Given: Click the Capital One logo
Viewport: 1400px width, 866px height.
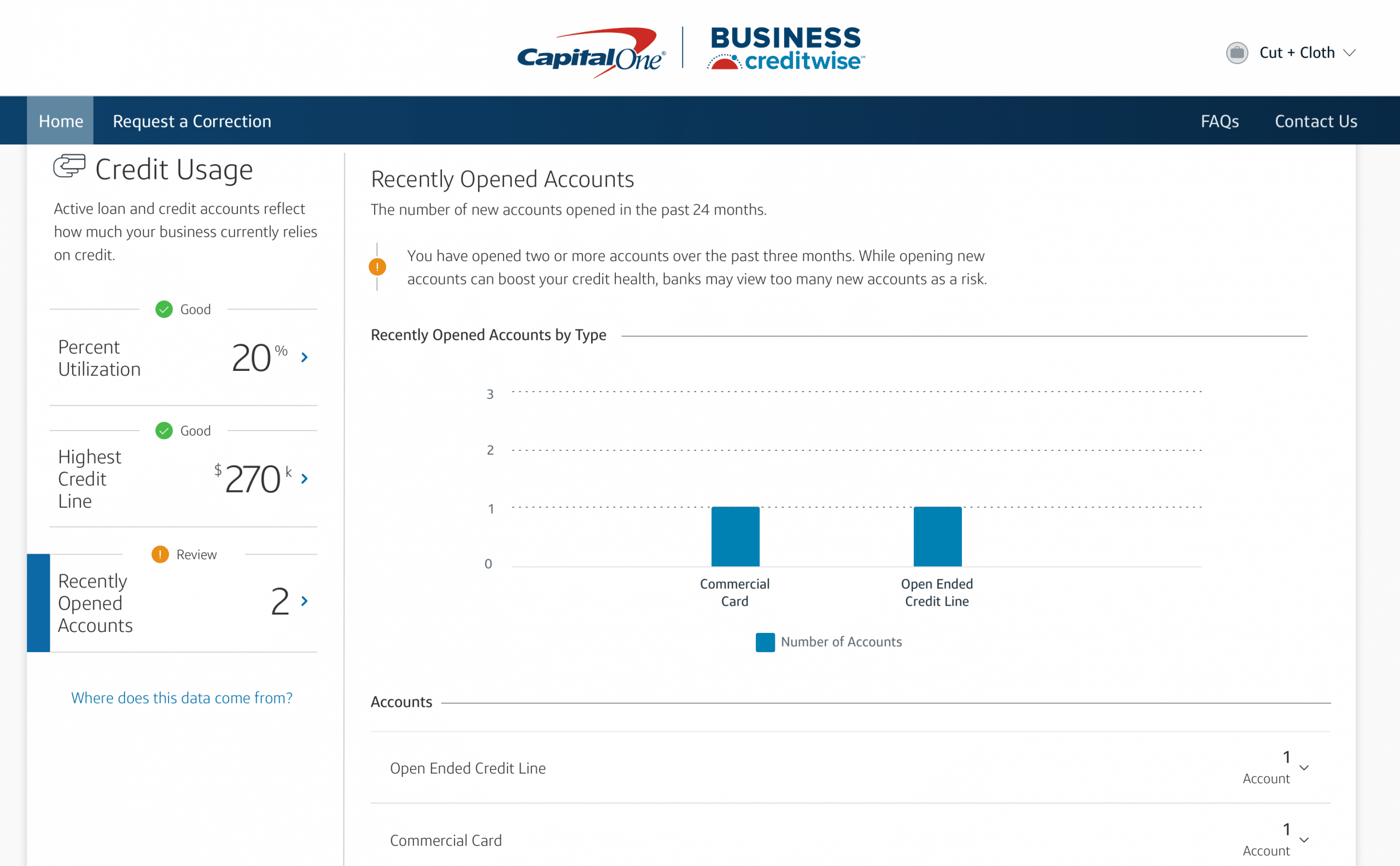Looking at the screenshot, I should [590, 48].
